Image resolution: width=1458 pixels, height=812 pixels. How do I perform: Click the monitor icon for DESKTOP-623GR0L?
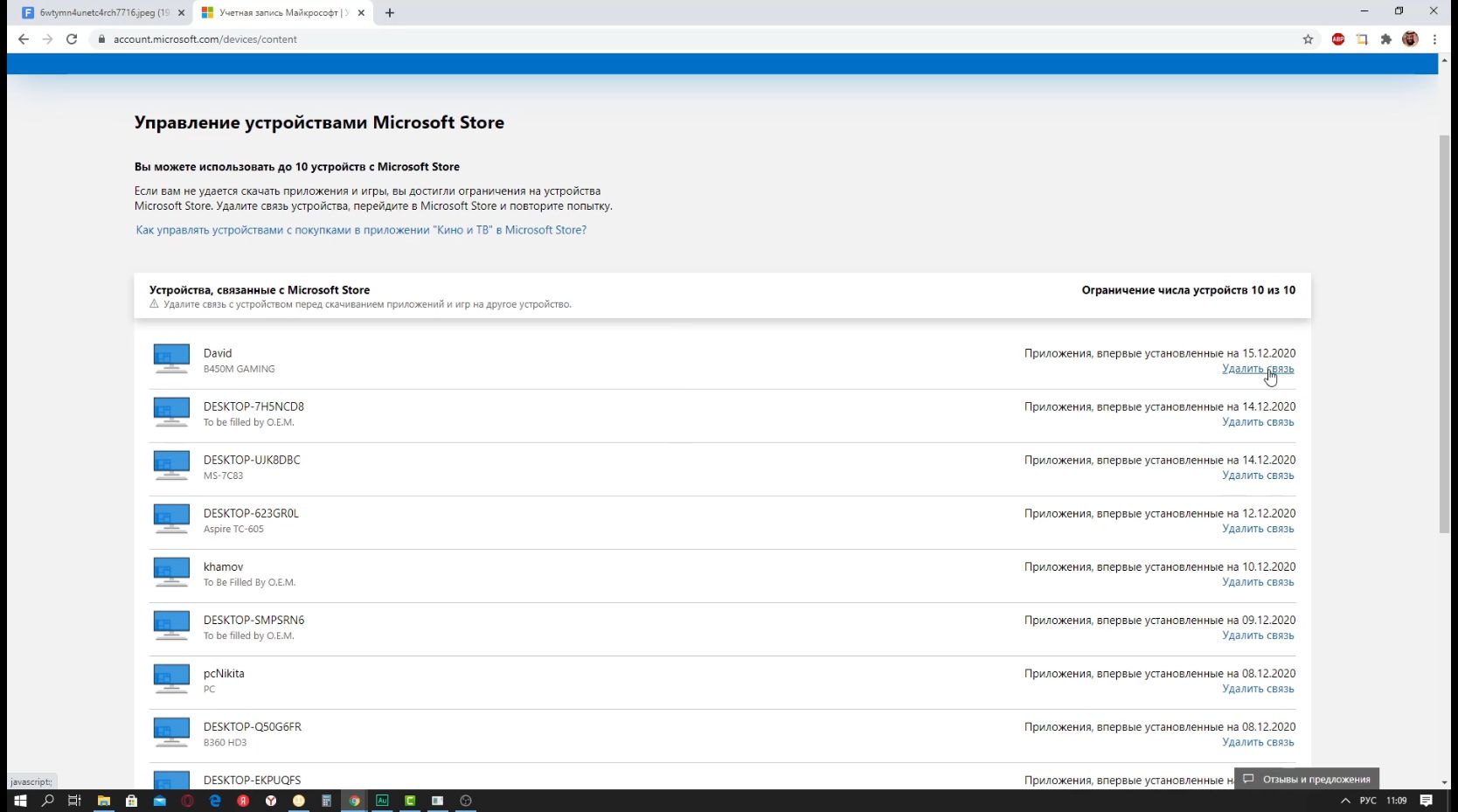pos(171,518)
